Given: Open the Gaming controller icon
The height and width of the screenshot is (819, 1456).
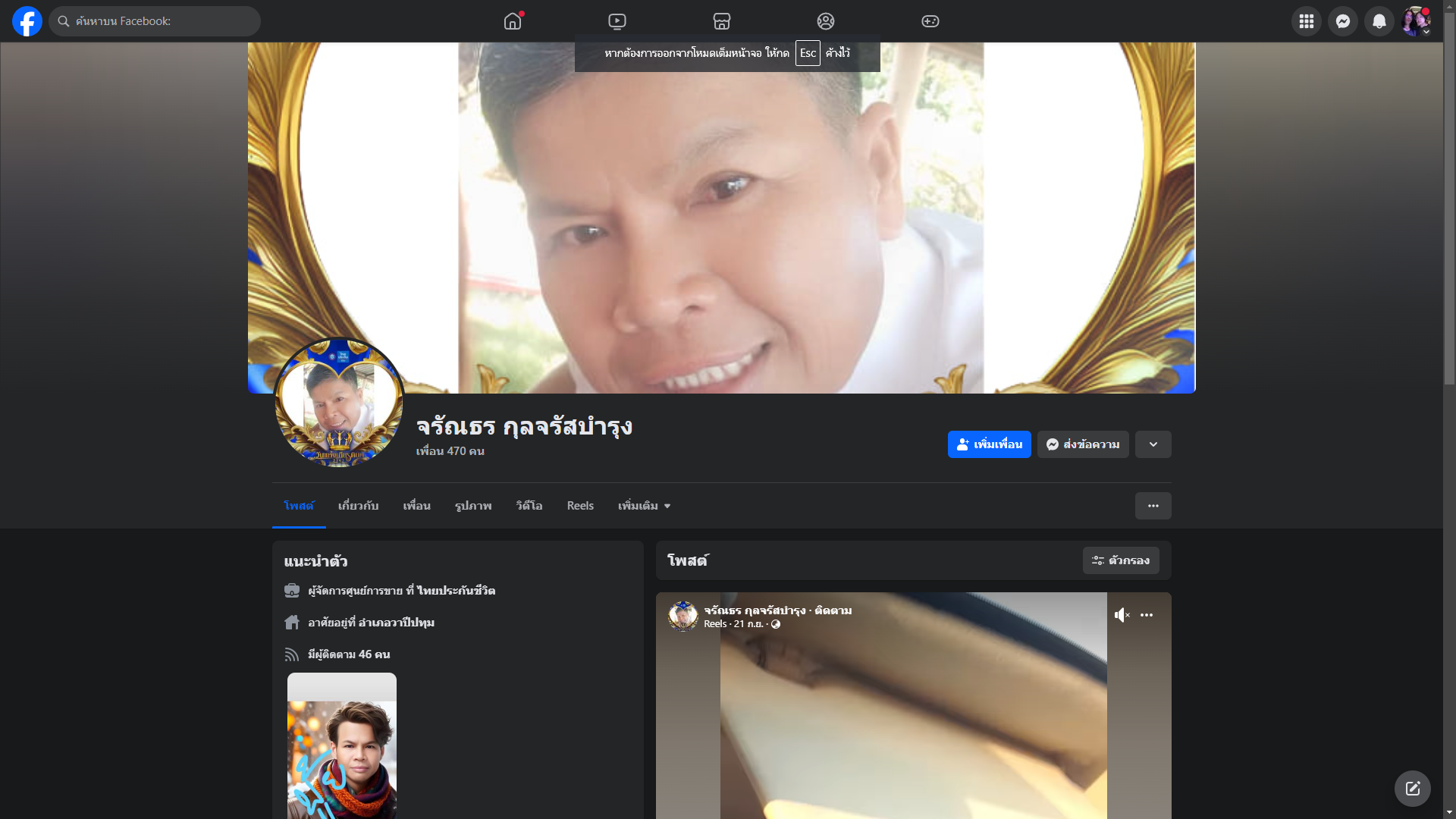Looking at the screenshot, I should (930, 21).
